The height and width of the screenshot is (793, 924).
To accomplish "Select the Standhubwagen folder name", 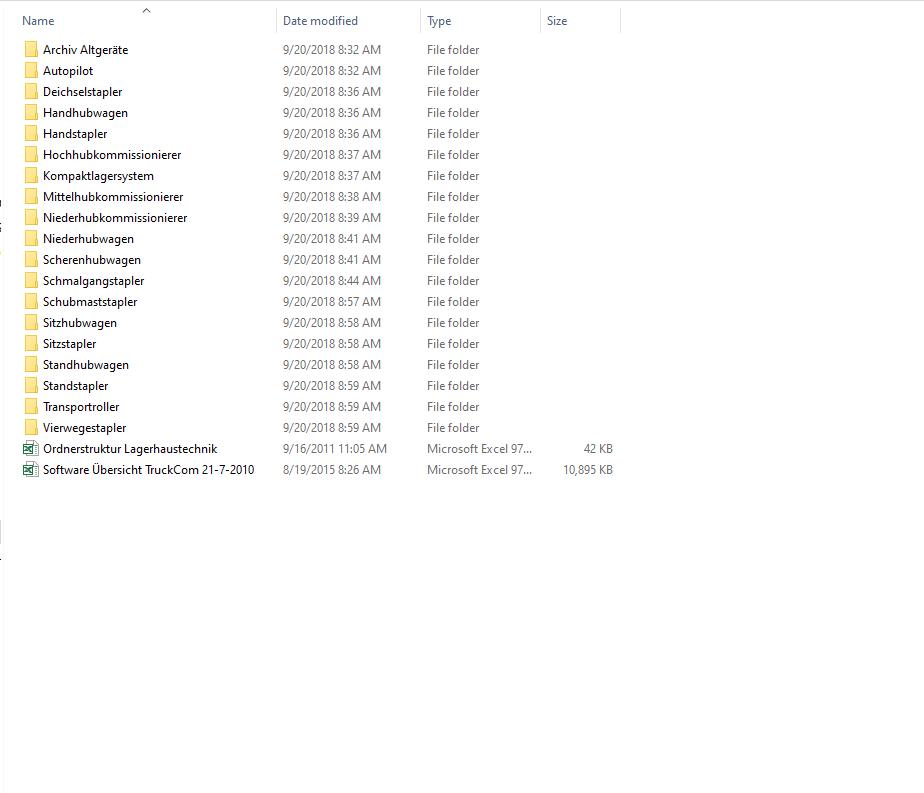I will tap(86, 365).
